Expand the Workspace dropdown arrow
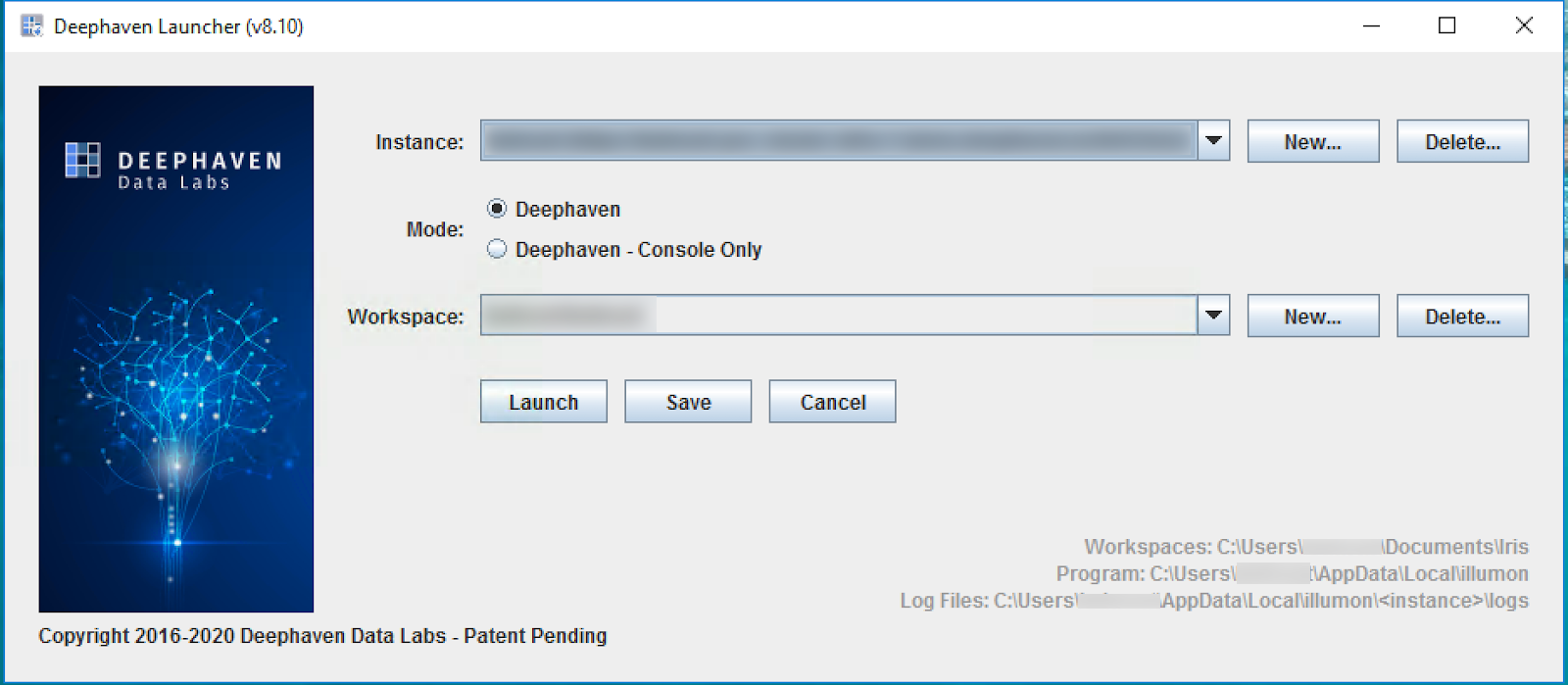Image resolution: width=1568 pixels, height=685 pixels. click(x=1213, y=316)
